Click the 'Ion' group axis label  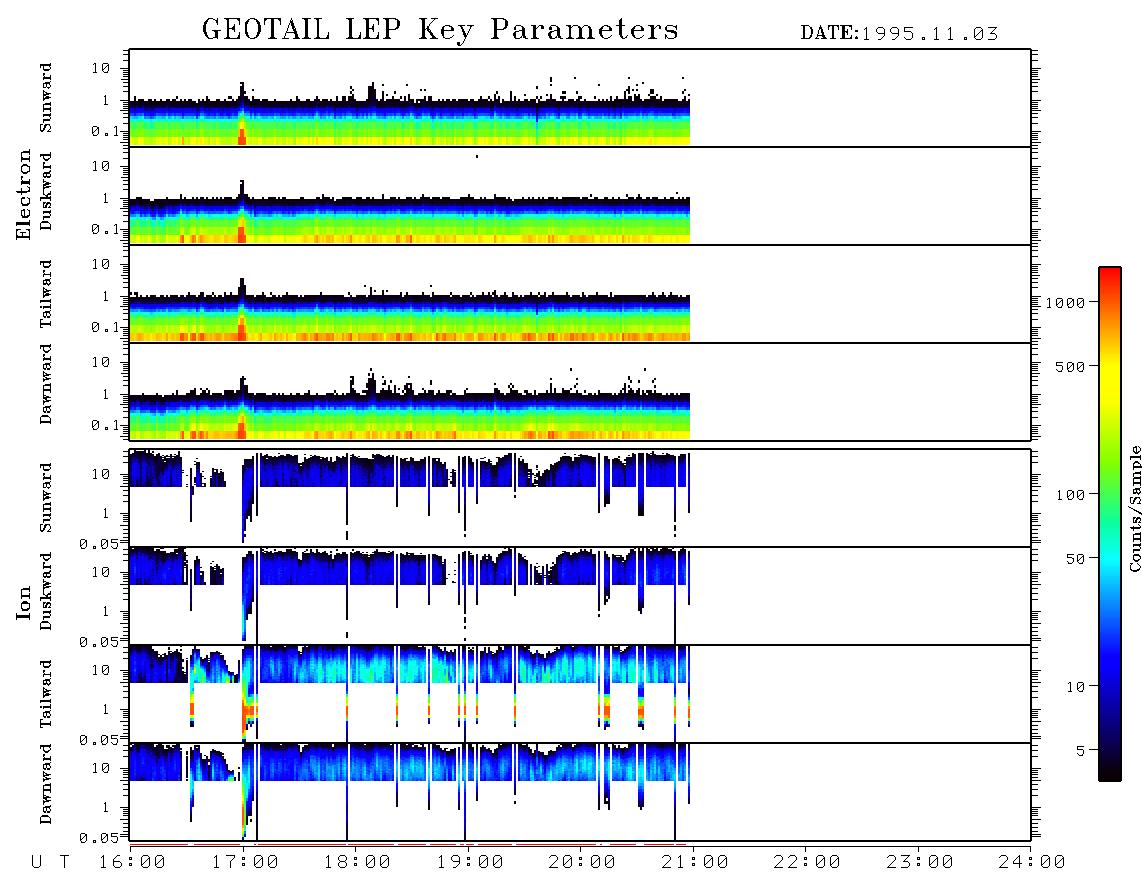pos(24,602)
